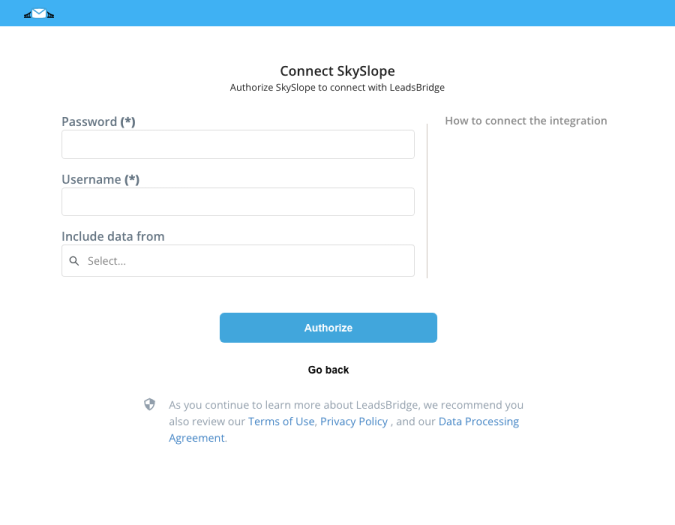Click the Authorize button
Viewport: 675px width, 525px height.
click(328, 328)
